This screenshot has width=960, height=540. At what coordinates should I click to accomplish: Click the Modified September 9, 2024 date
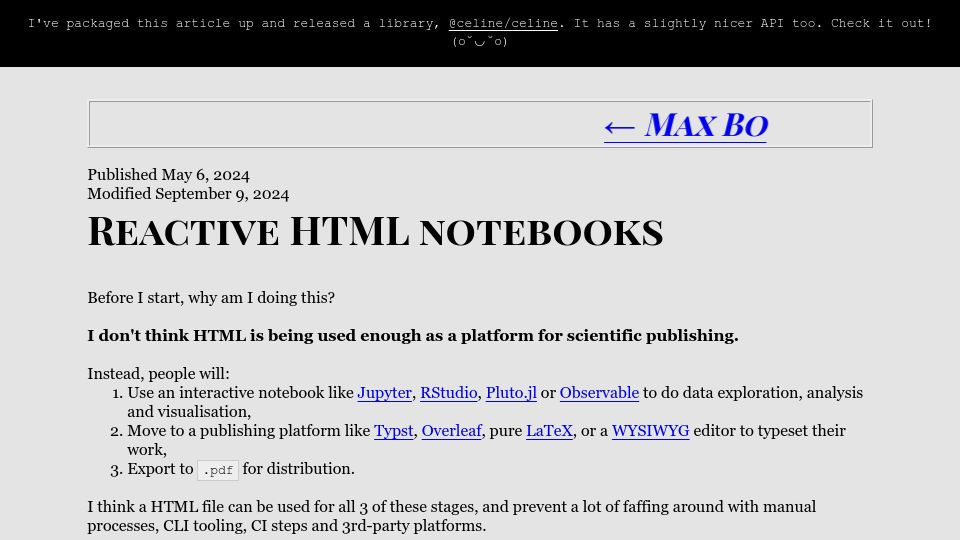coord(188,194)
